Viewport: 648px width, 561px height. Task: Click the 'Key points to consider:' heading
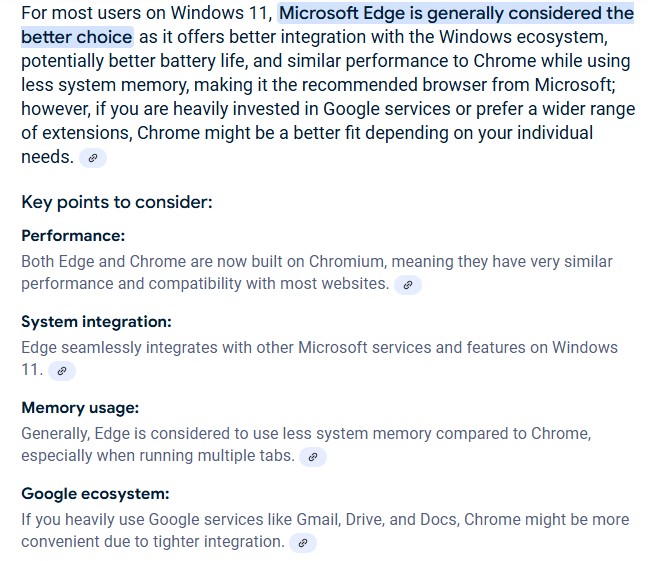click(117, 202)
